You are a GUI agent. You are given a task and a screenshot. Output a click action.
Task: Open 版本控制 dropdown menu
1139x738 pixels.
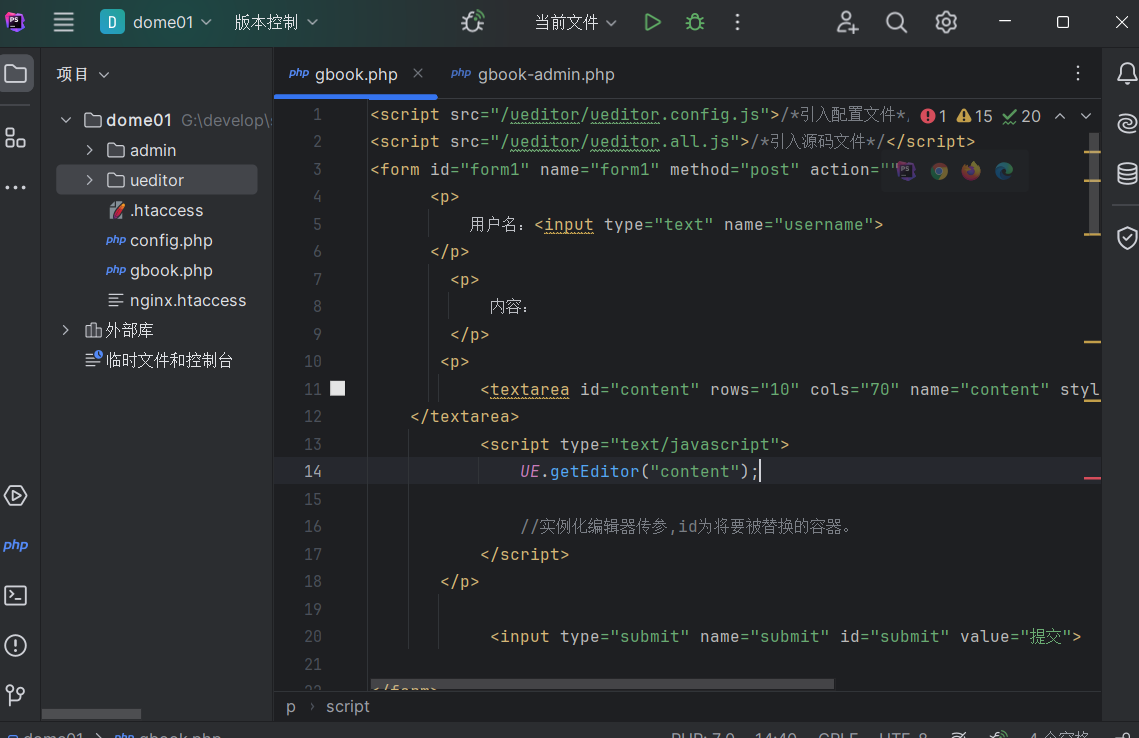pos(276,22)
